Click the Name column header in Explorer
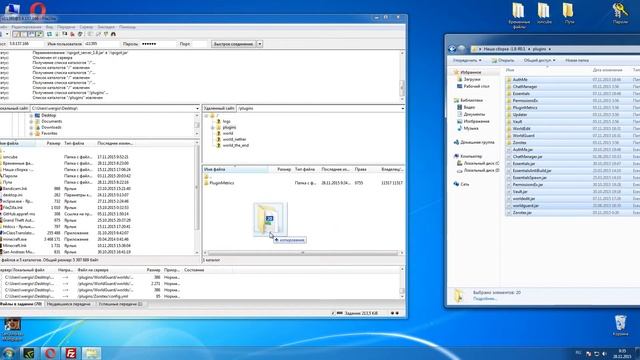Image resolution: width=640 pixels, height=360 pixels. (510, 70)
